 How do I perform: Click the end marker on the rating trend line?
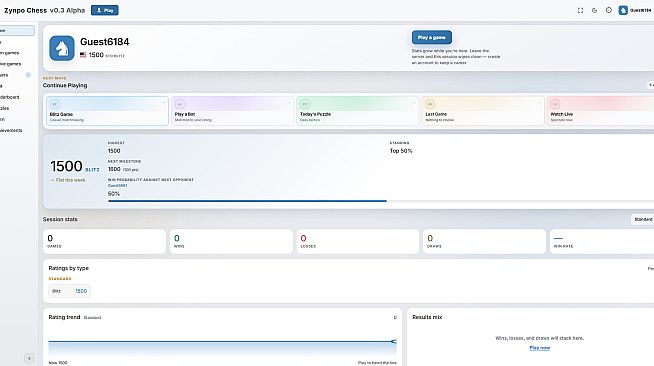pos(394,341)
